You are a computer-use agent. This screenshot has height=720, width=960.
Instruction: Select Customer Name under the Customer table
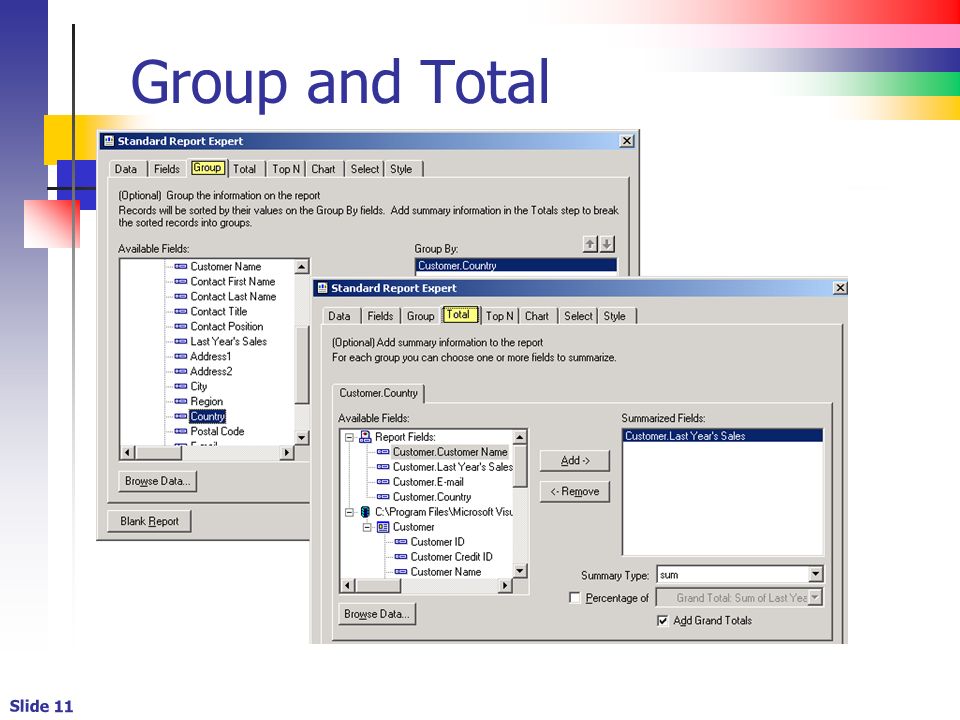(446, 572)
